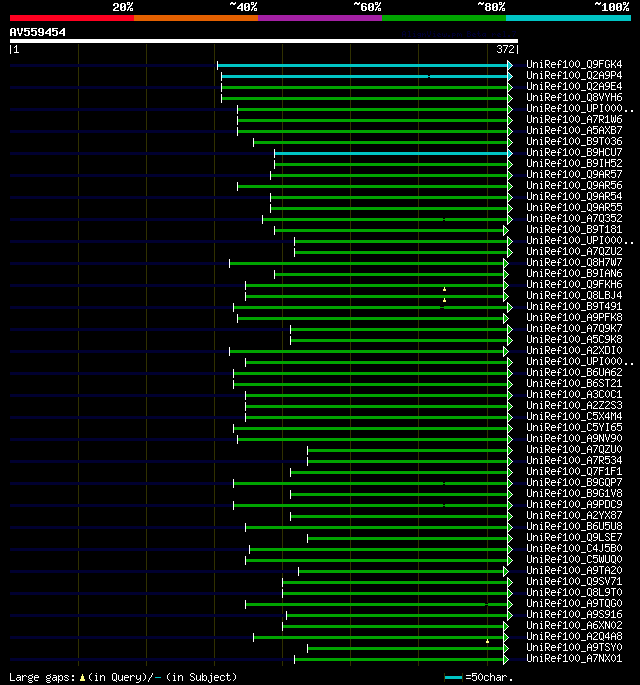Select the UniRef100_A7NX01 label
This screenshot has height=685, width=640.
[574, 659]
